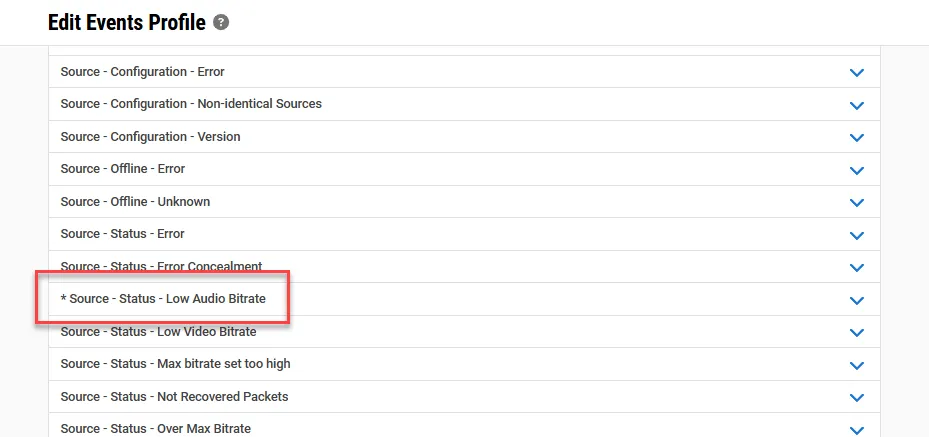
Task: Select Source - Status - Max bitrate set too high label
Action: (x=175, y=364)
